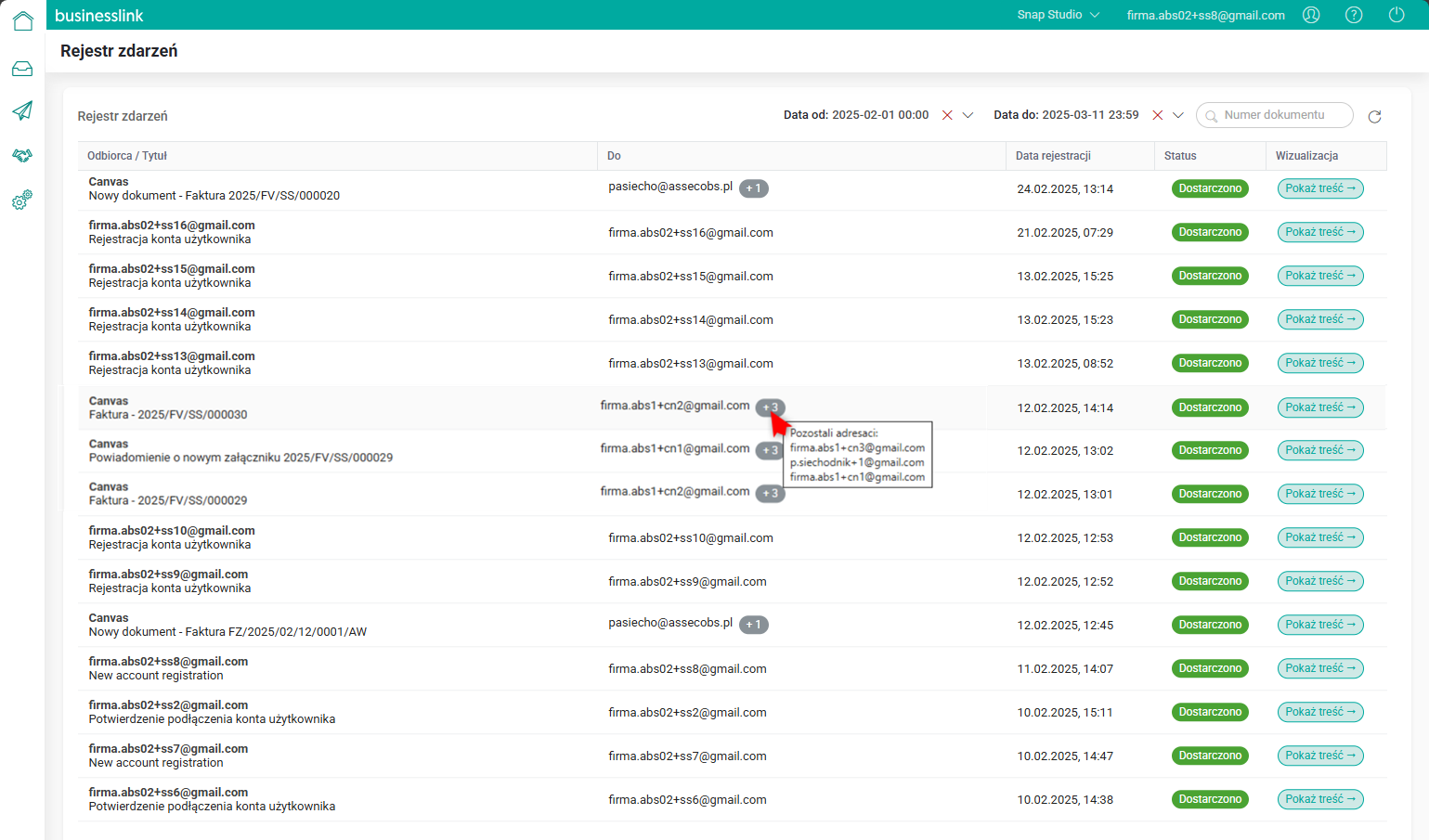Show content for Faktura 2025/FV/SS/000020 row
1429x840 pixels.
point(1320,188)
